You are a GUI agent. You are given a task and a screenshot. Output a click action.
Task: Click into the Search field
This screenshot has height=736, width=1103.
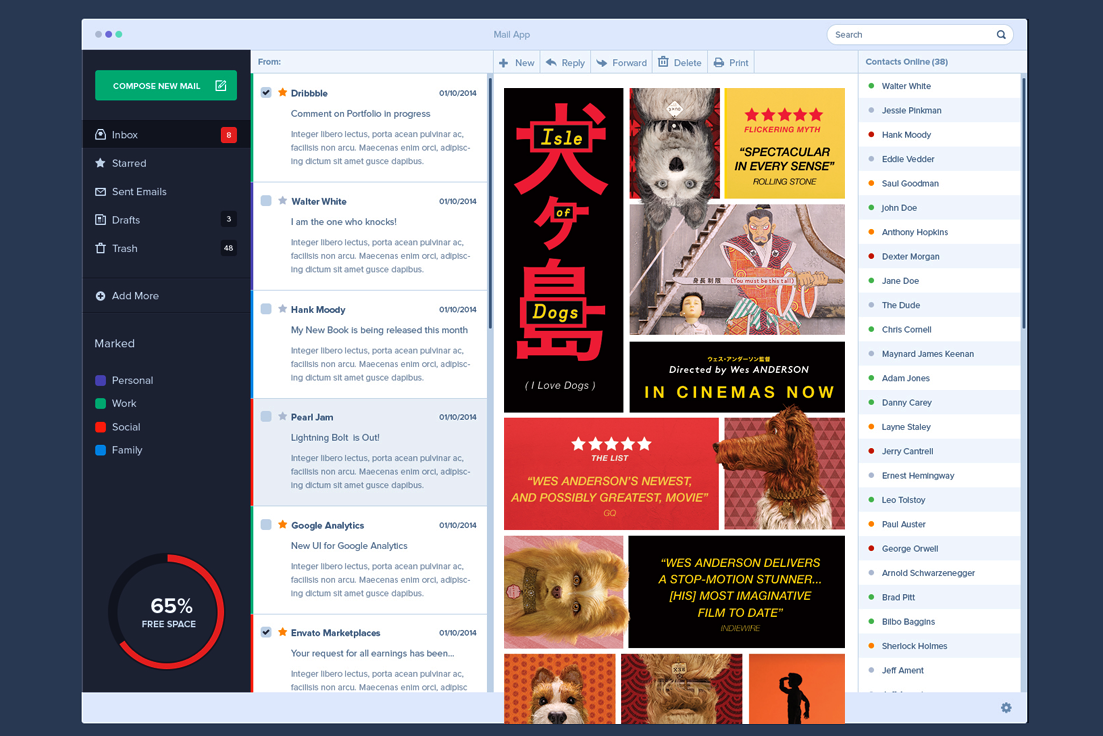point(919,34)
